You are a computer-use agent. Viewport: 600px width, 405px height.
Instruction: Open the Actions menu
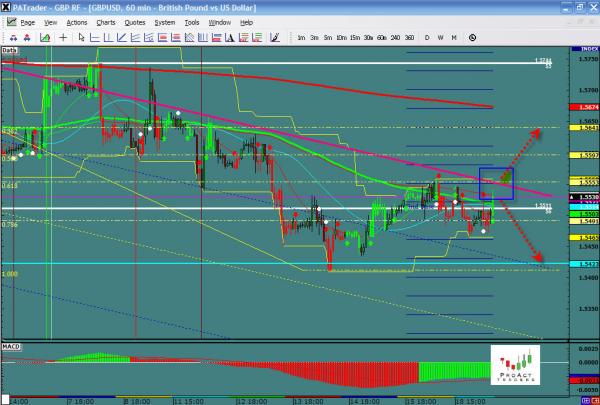point(76,21)
